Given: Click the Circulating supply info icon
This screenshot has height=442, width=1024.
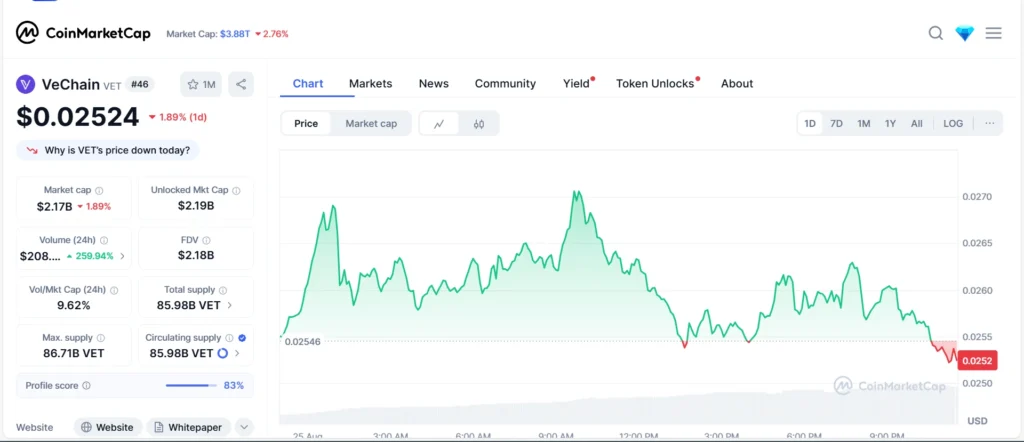Looking at the screenshot, I should (229, 338).
